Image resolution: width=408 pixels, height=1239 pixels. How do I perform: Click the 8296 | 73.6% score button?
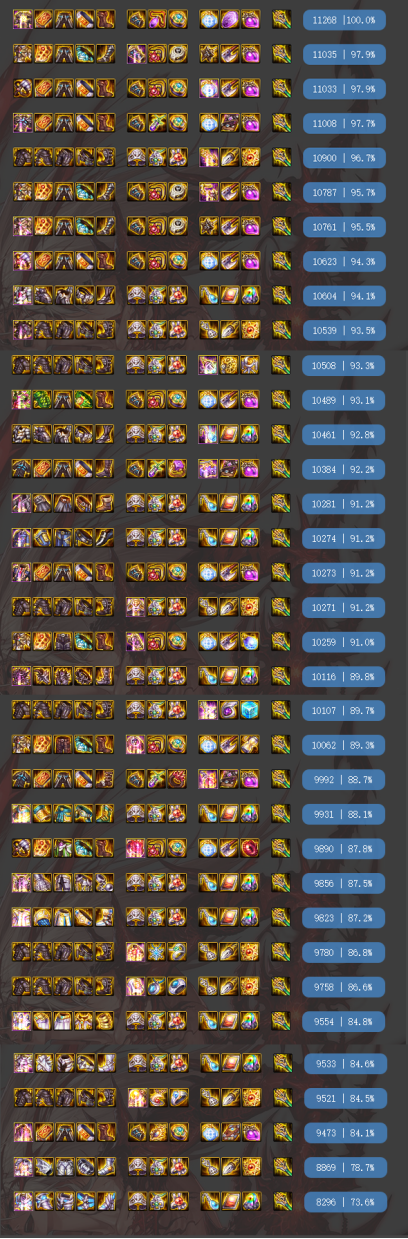344,1200
